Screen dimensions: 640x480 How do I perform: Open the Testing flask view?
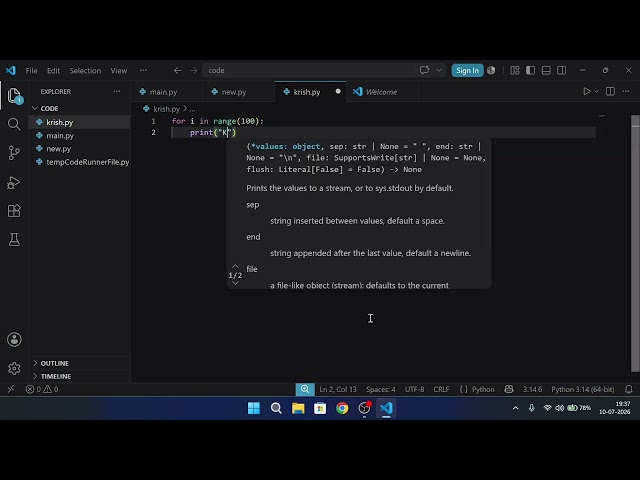tap(14, 240)
